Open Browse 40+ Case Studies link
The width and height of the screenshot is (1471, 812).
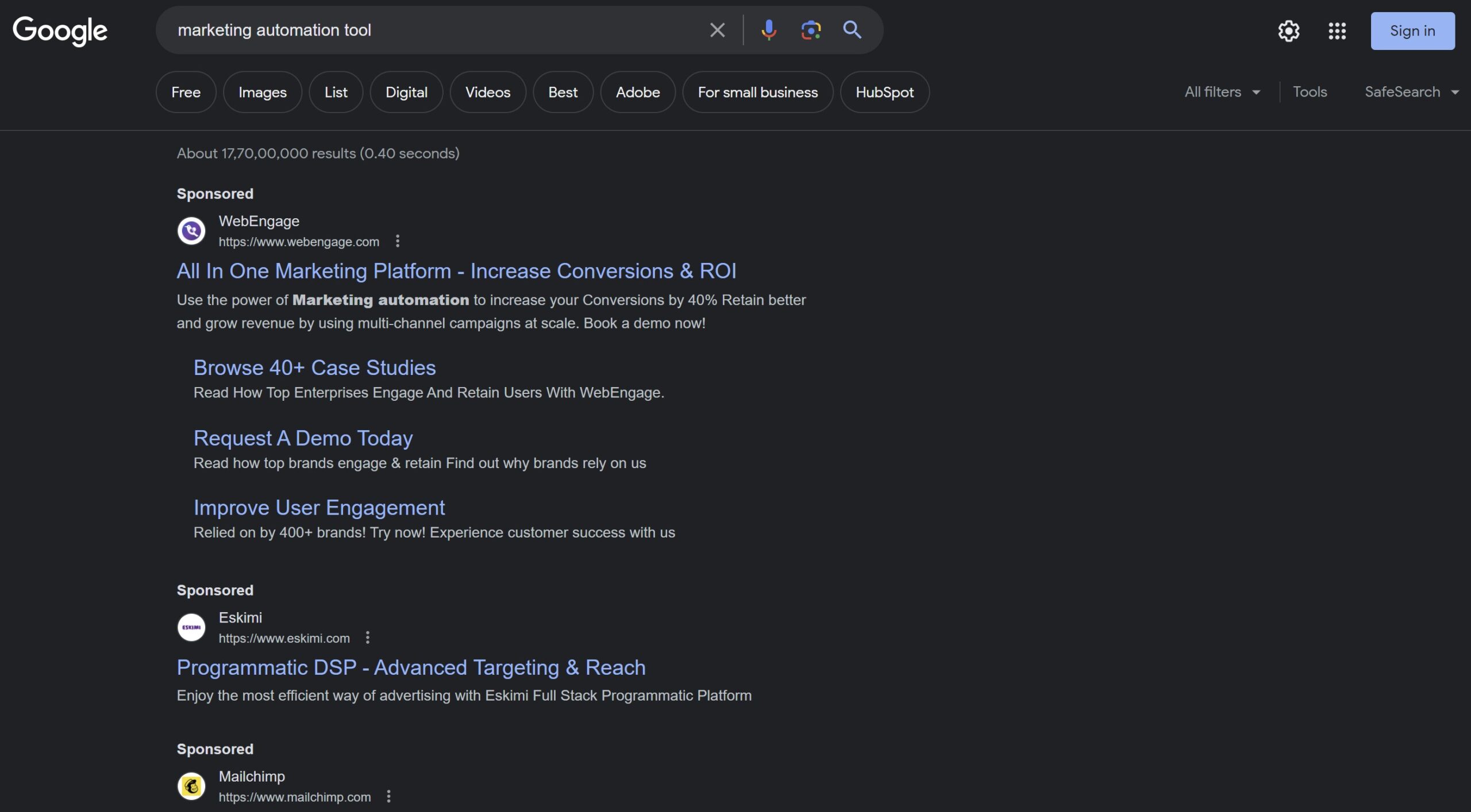point(314,368)
